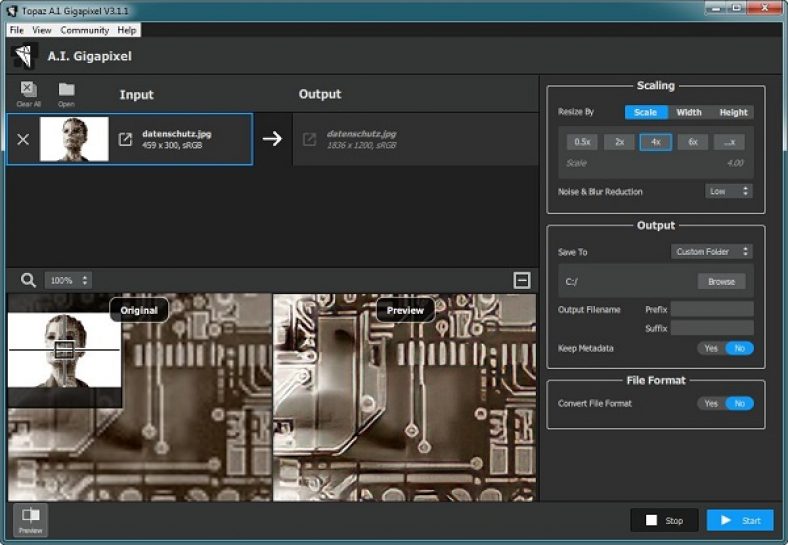Collapse preview panel with minus icon
The width and height of the screenshot is (788, 545).
click(x=521, y=281)
